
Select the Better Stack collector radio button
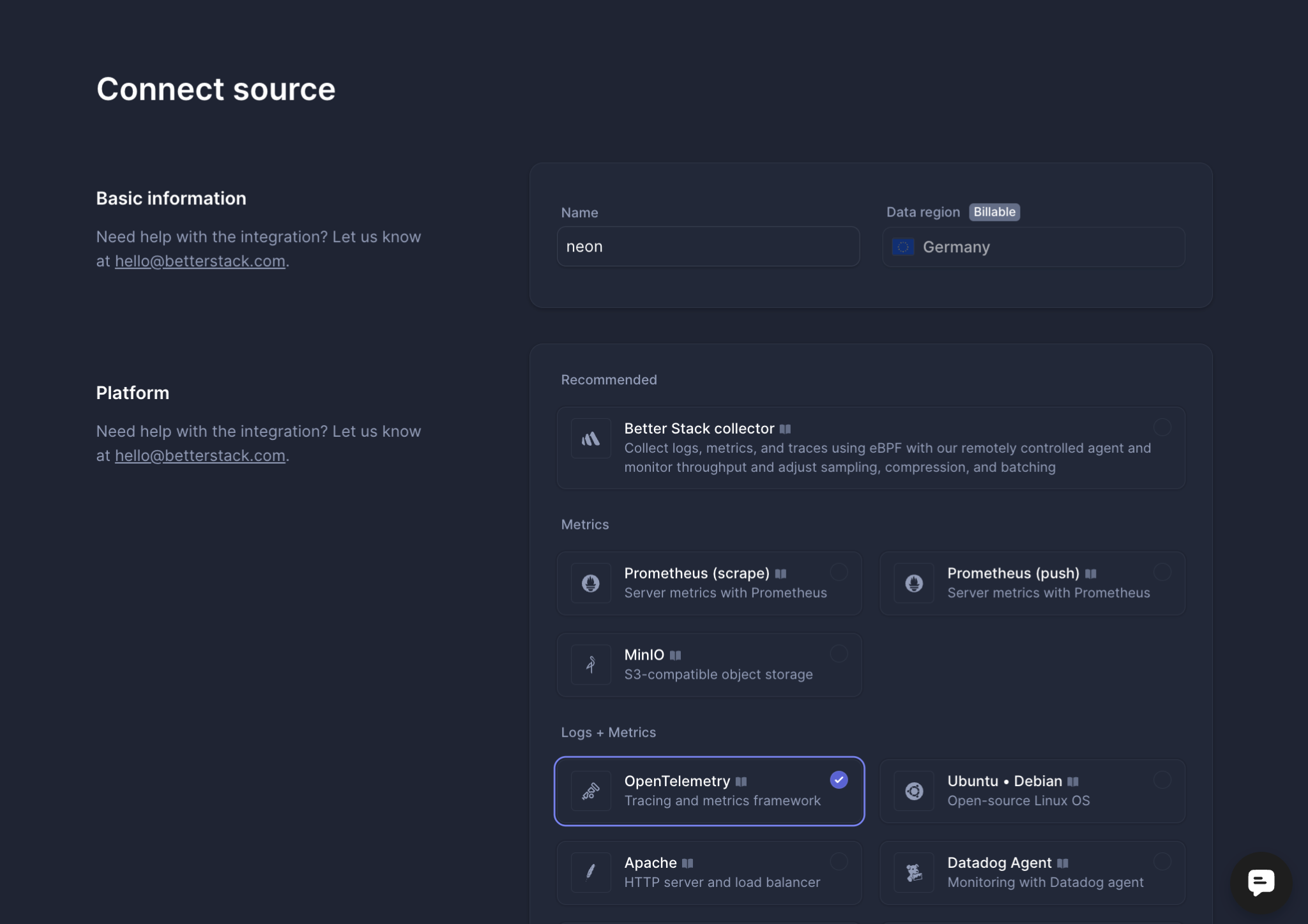click(x=1163, y=427)
